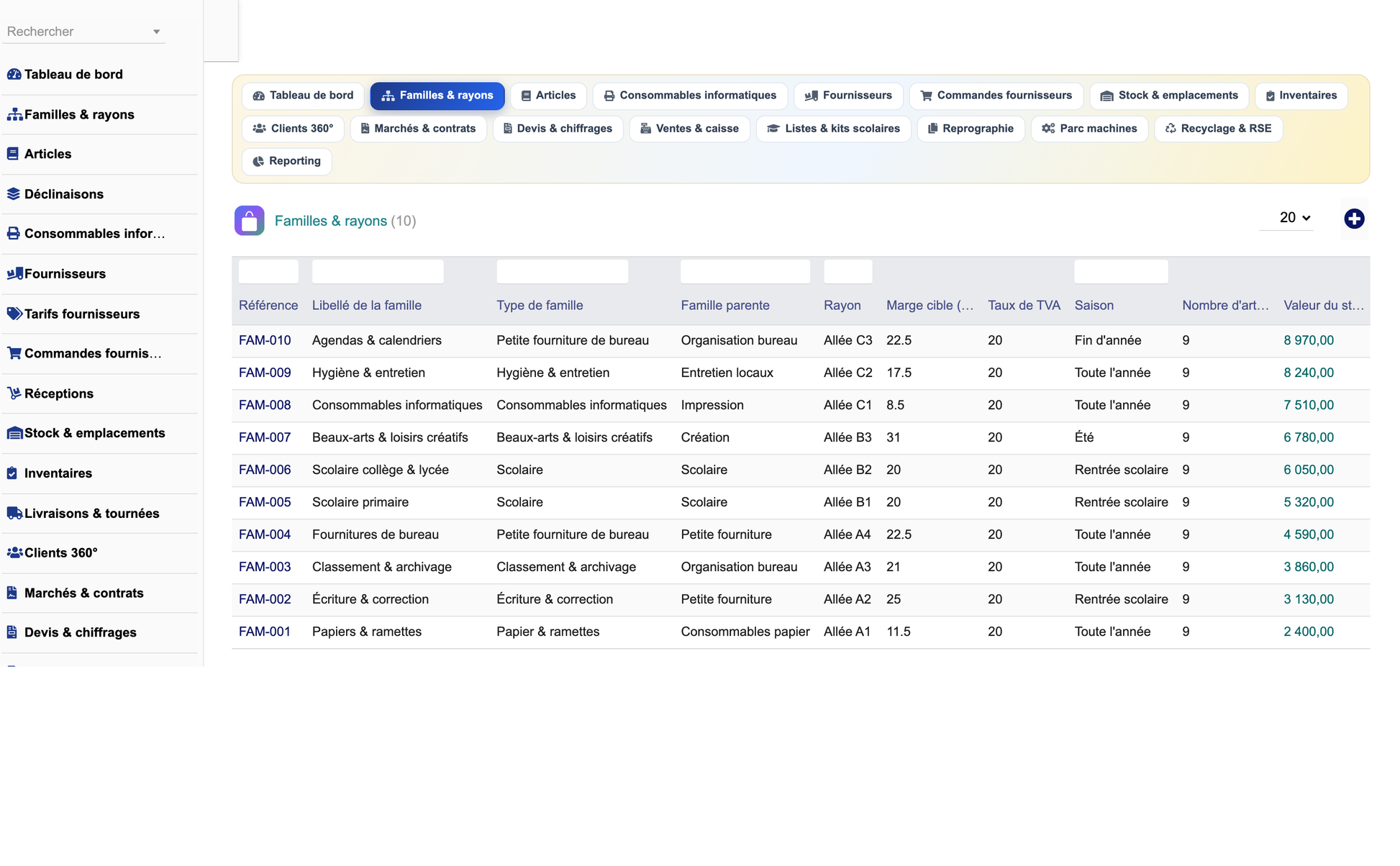The width and height of the screenshot is (1400, 866).
Task: Sort by Type de famille column header
Action: click(540, 305)
